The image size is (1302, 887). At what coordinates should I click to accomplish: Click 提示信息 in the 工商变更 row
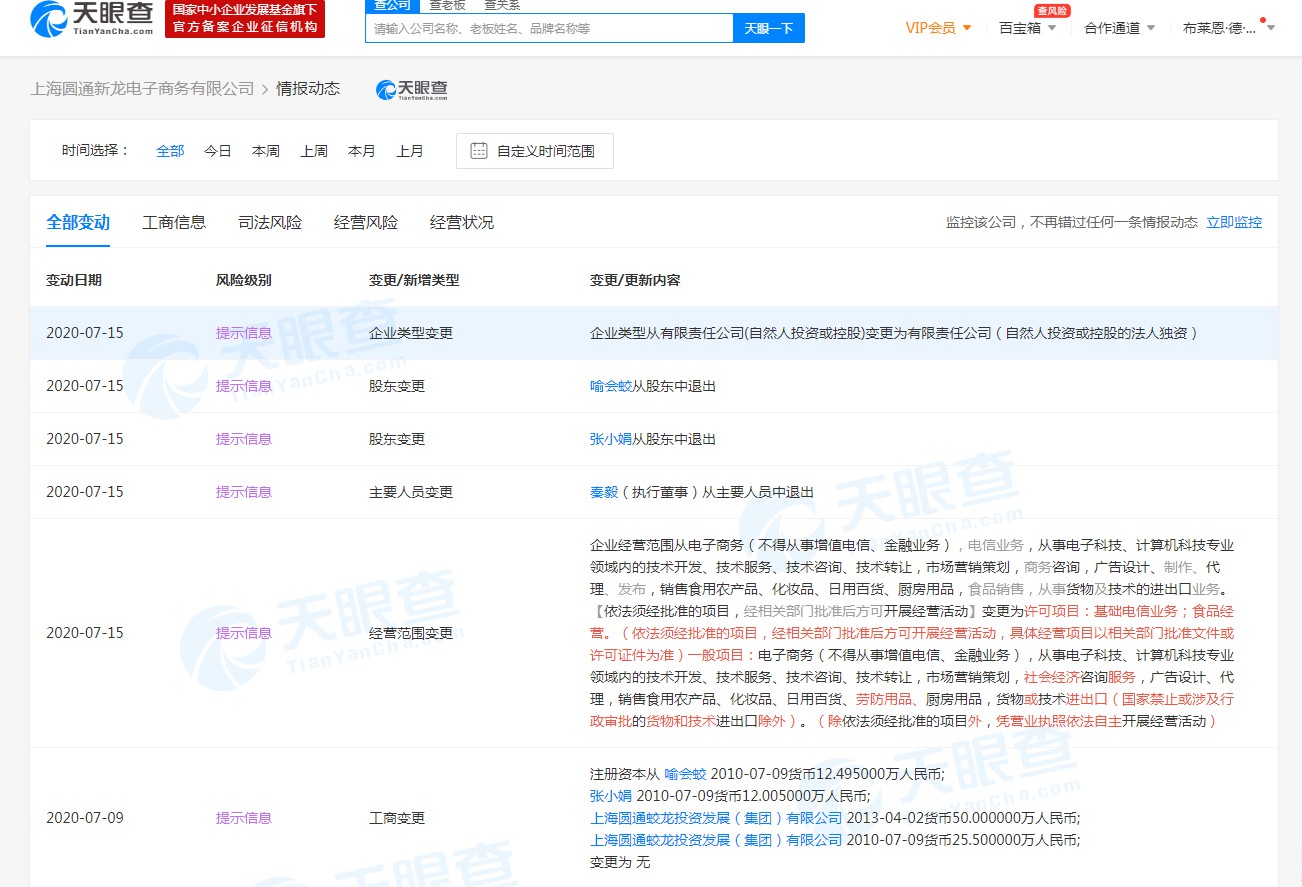point(244,818)
